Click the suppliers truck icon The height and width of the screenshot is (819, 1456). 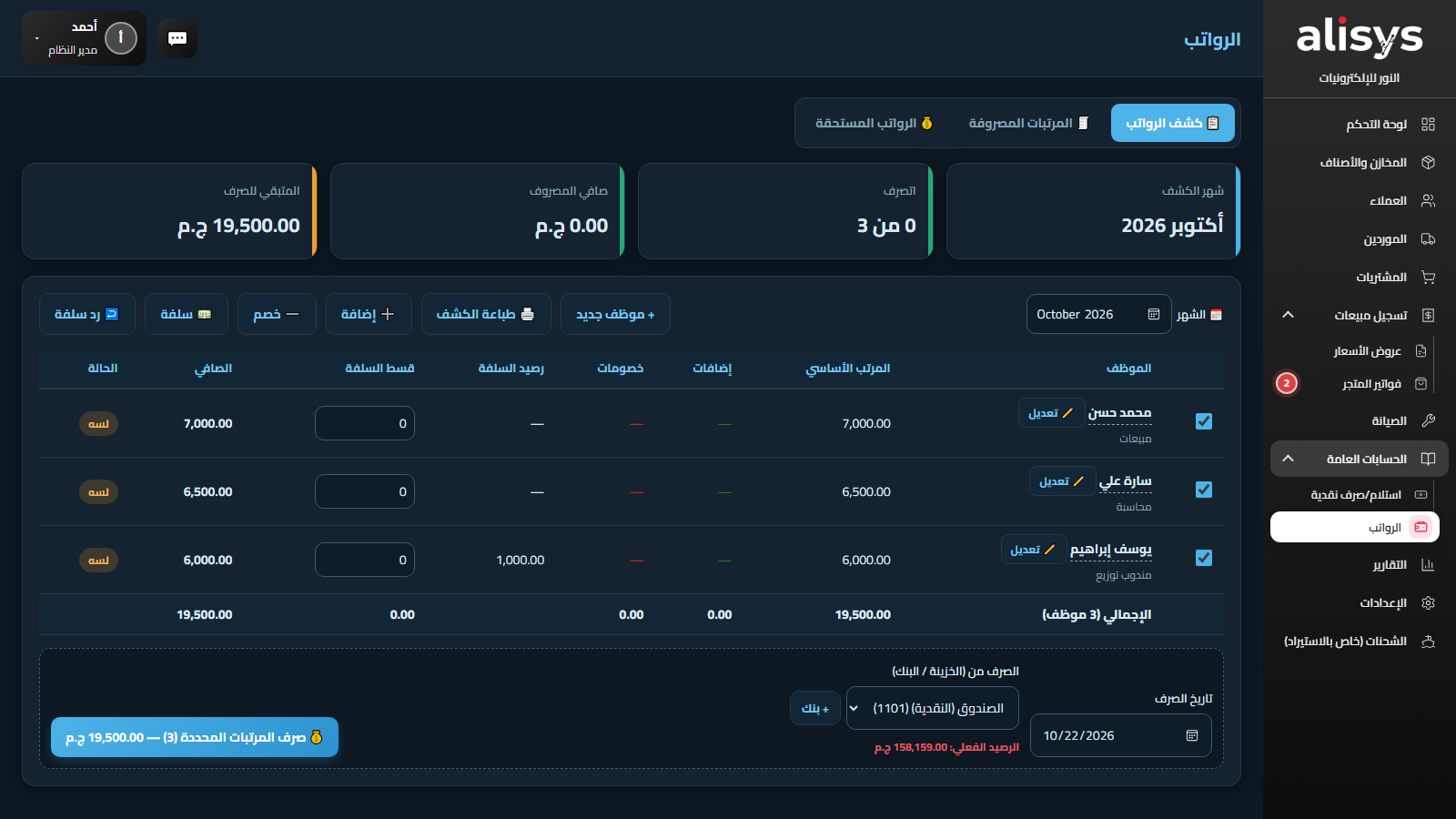[1428, 239]
